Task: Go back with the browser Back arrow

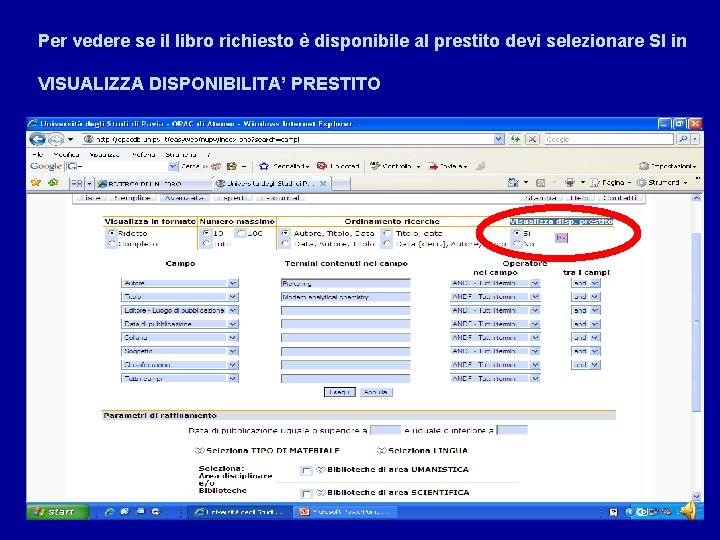Action: [x=37, y=139]
